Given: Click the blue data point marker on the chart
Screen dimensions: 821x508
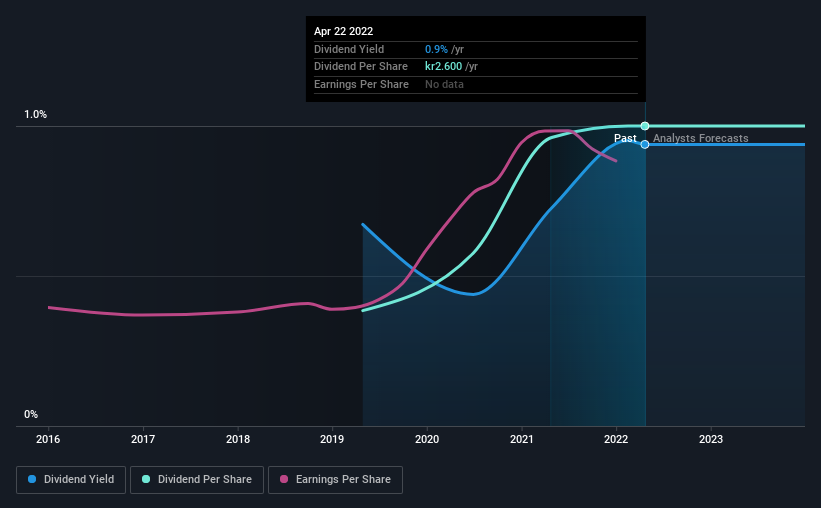Looking at the screenshot, I should pos(645,145).
